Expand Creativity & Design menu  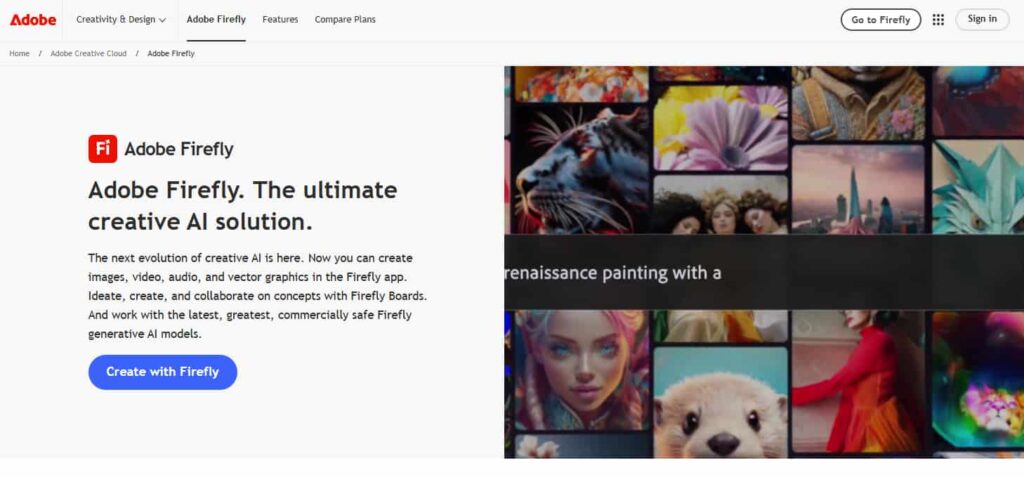click(121, 20)
